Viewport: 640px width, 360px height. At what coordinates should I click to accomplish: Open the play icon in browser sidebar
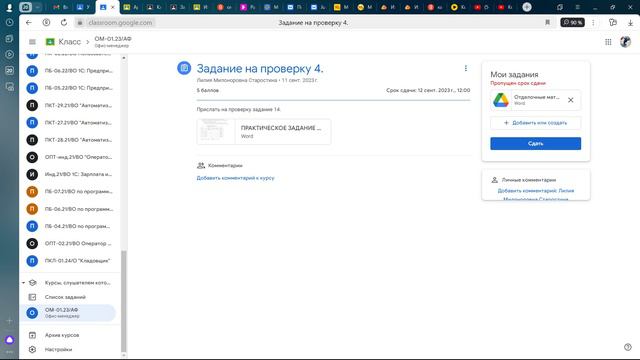[x=9, y=54]
